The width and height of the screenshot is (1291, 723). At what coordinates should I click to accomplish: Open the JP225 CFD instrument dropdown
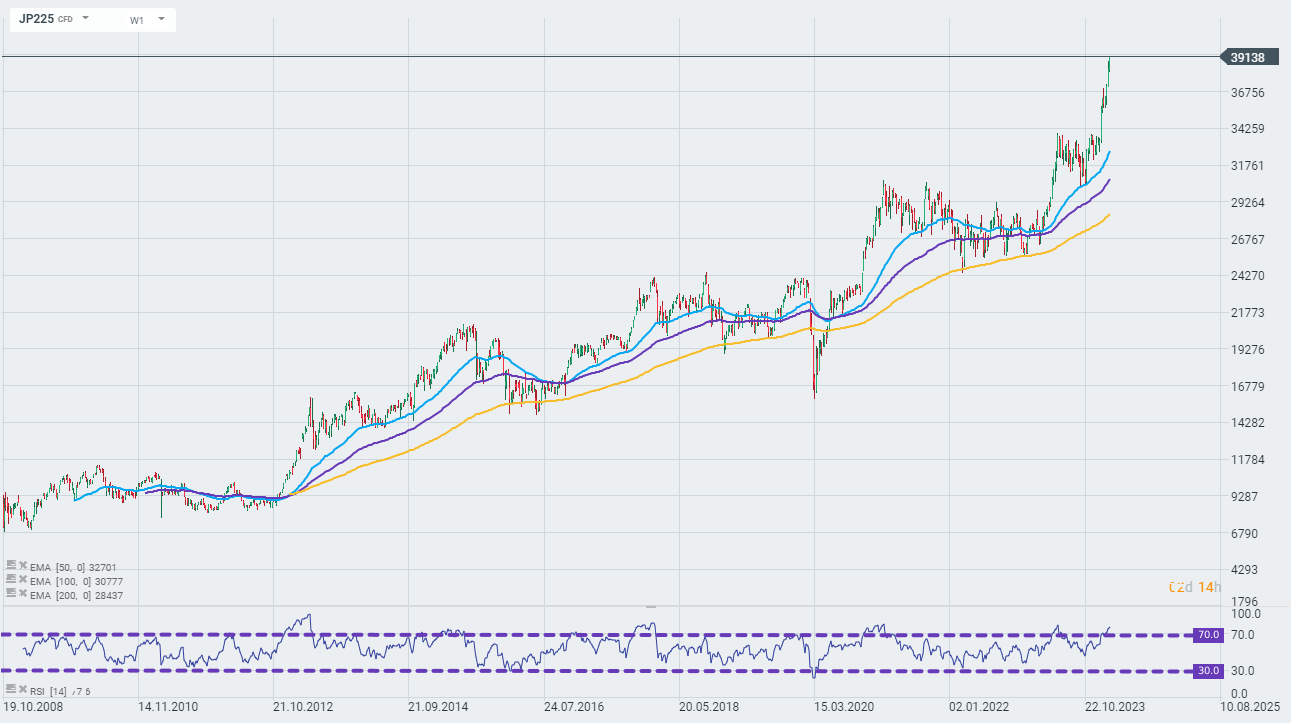tap(85, 19)
